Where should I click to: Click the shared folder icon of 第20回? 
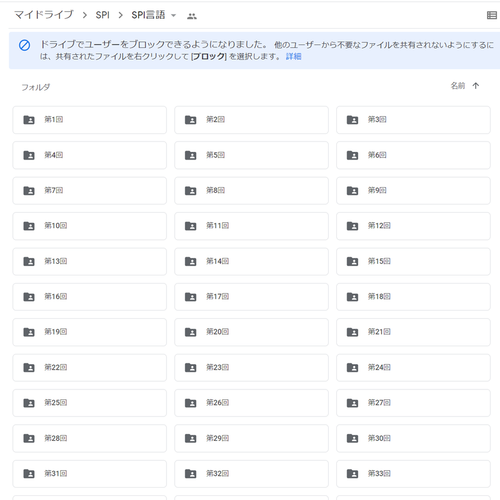point(191,332)
